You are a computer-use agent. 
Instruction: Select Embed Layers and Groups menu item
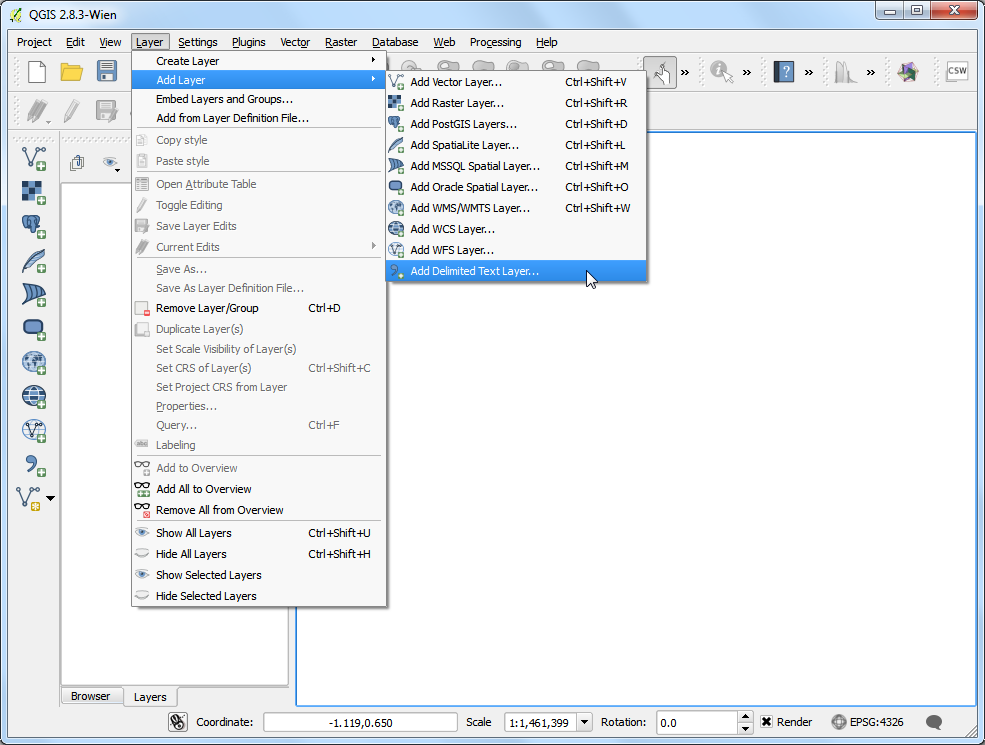(x=258, y=99)
